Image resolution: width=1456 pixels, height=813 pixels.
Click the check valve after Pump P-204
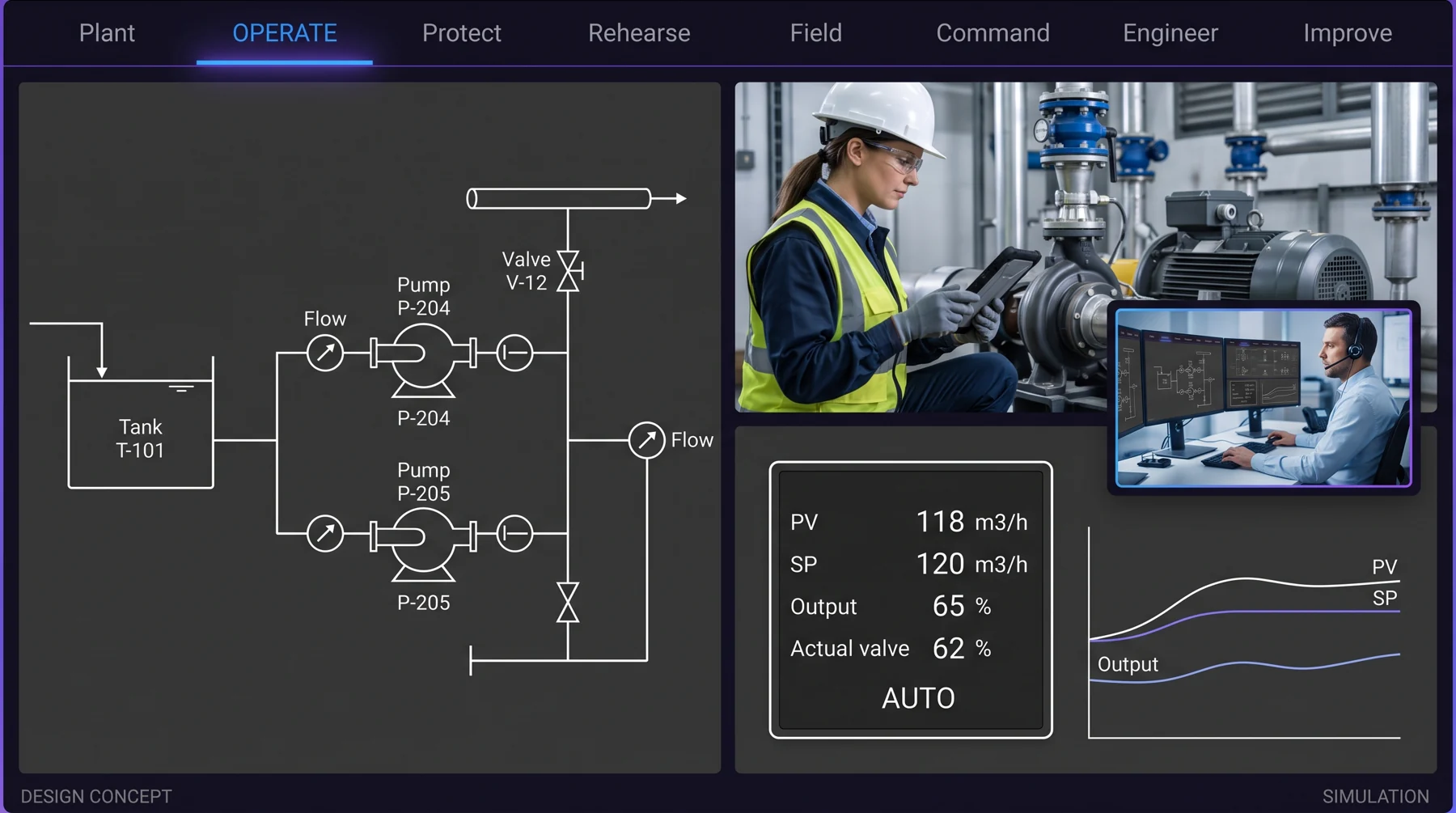[x=514, y=353]
